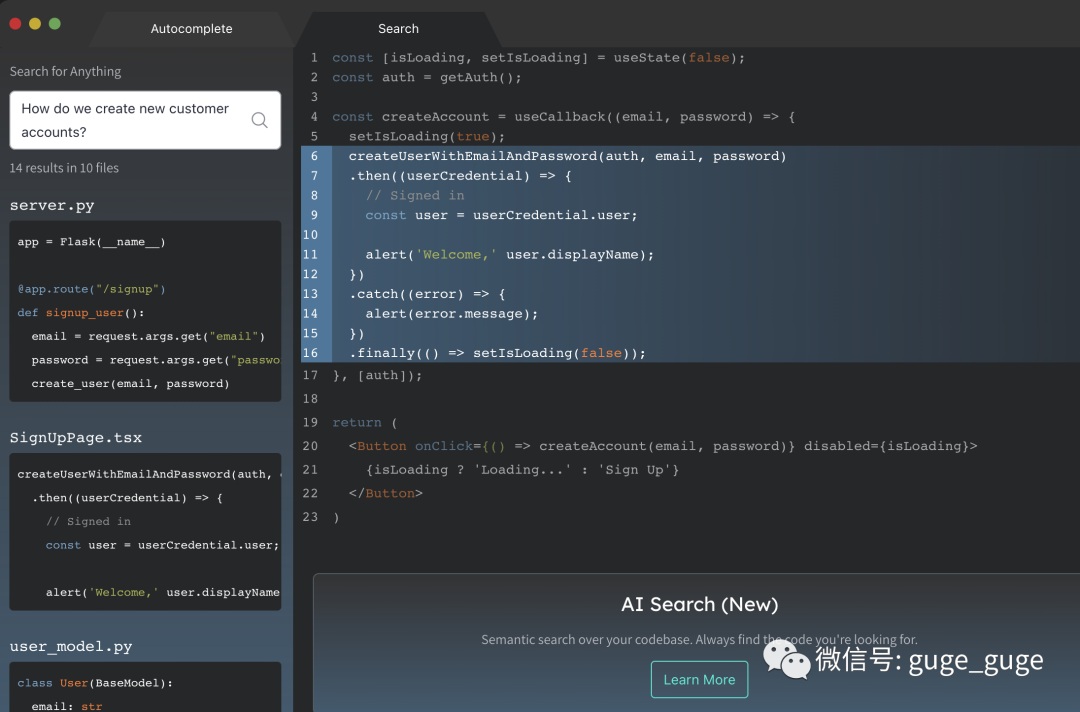
Task: Click the alert('Welcome,' line 11 in editor
Action: pyautogui.click(x=510, y=255)
